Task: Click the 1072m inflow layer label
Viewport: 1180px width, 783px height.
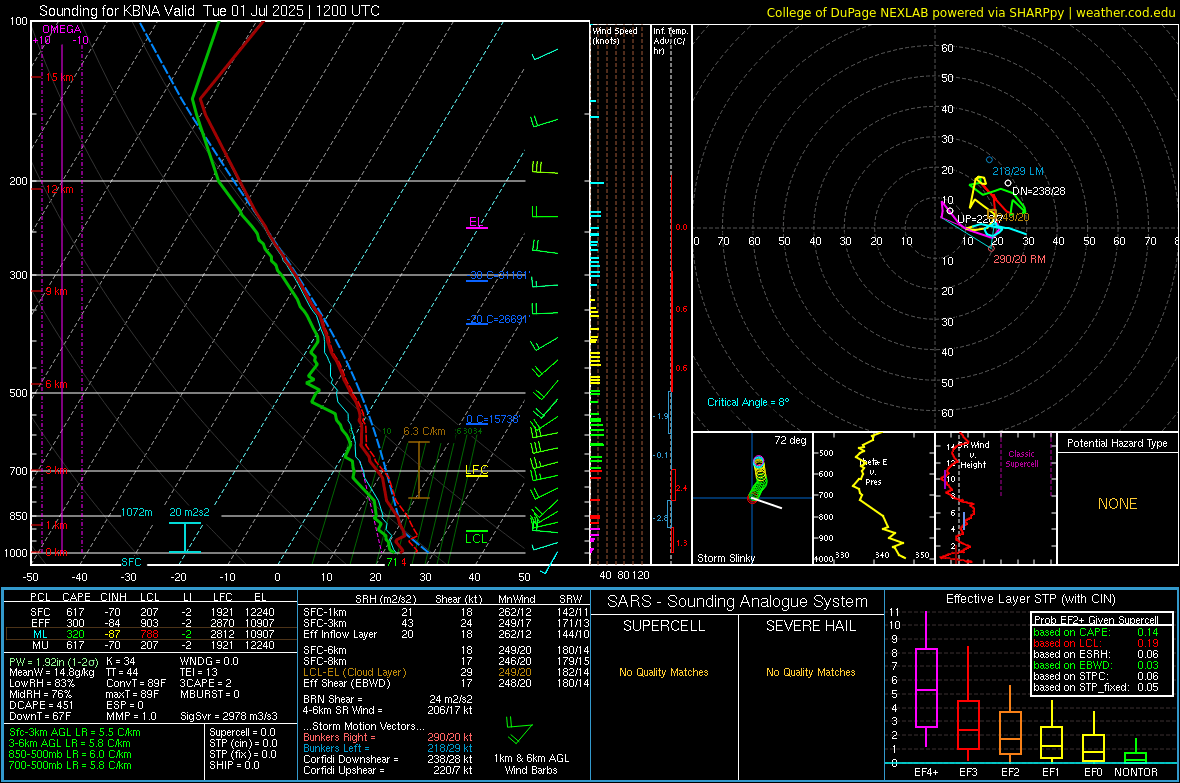Action: [137, 512]
